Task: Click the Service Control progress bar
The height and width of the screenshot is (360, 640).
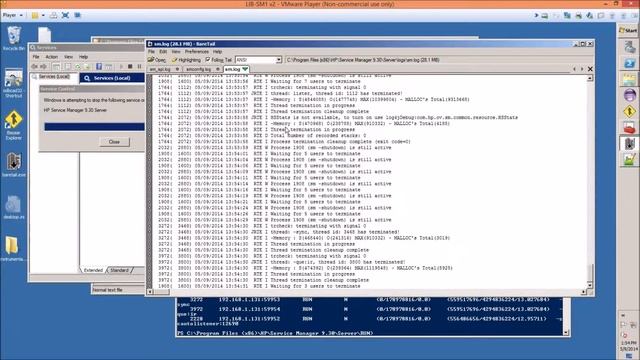Action: [94, 127]
